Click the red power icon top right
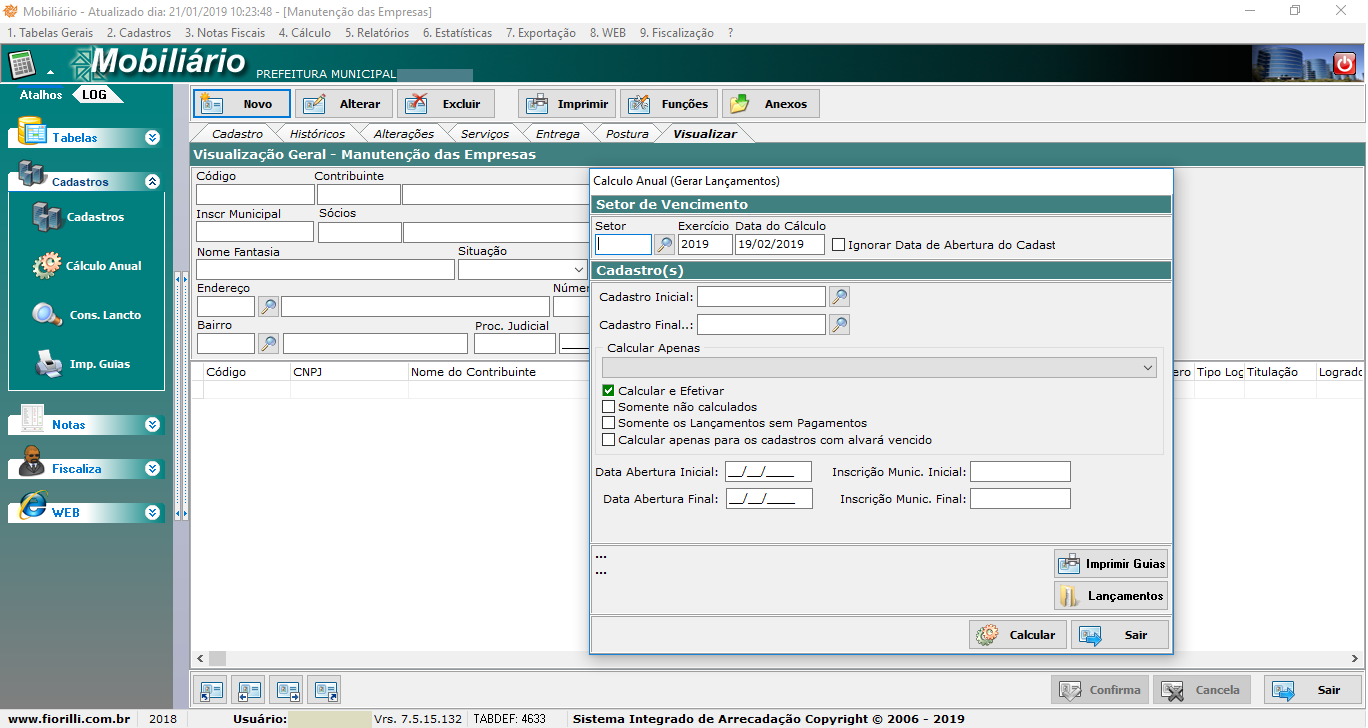This screenshot has height=728, width=1368. coord(1344,64)
